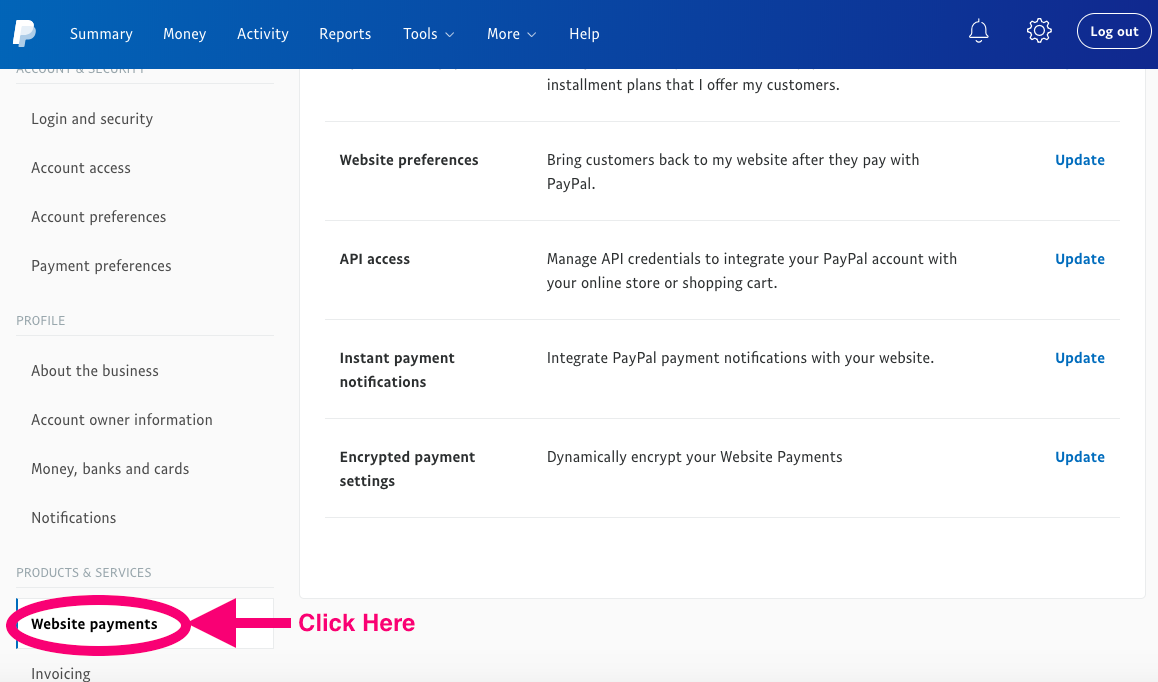Click the 'Encrypted payment settings' label

(x=408, y=469)
